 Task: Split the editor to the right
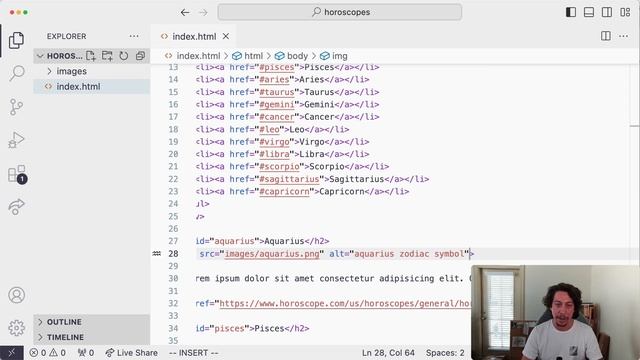(606, 36)
